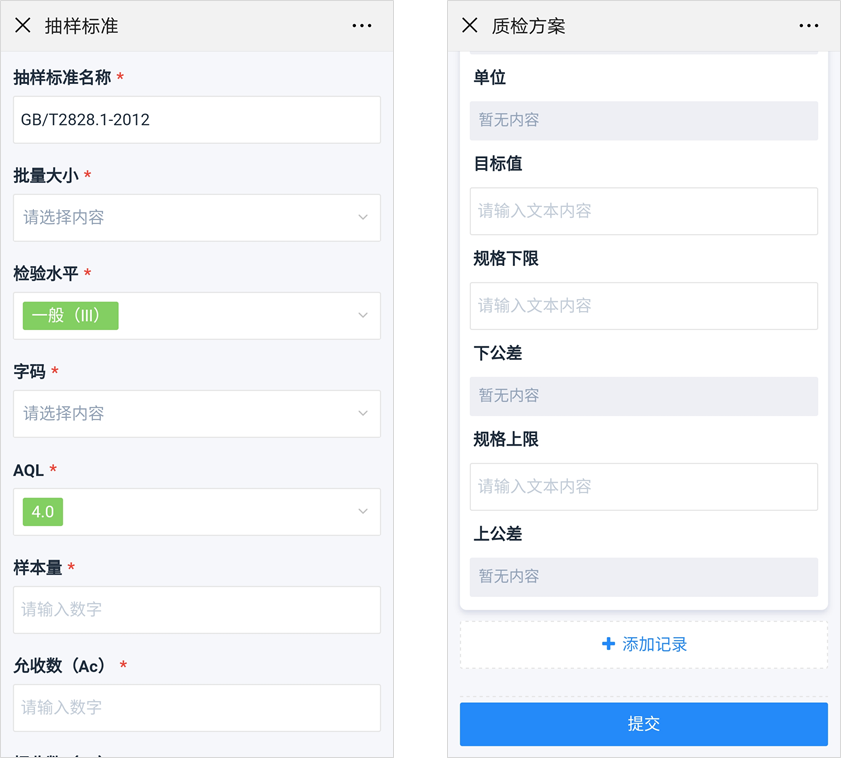Viewport: 841px width, 758px height.
Task: Focus the 样本量 number input
Action: coord(197,610)
